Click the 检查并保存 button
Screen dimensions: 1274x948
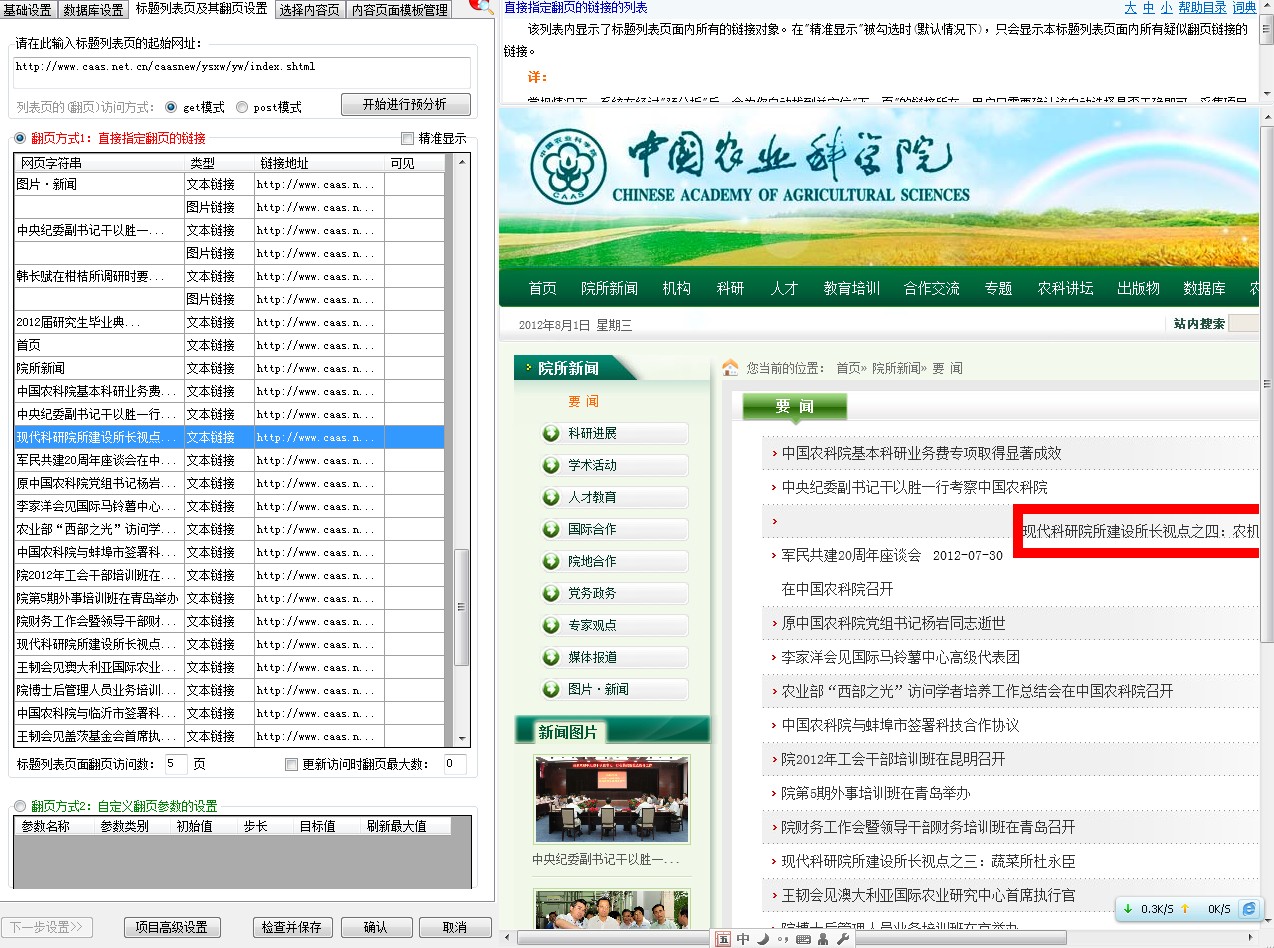[292, 927]
